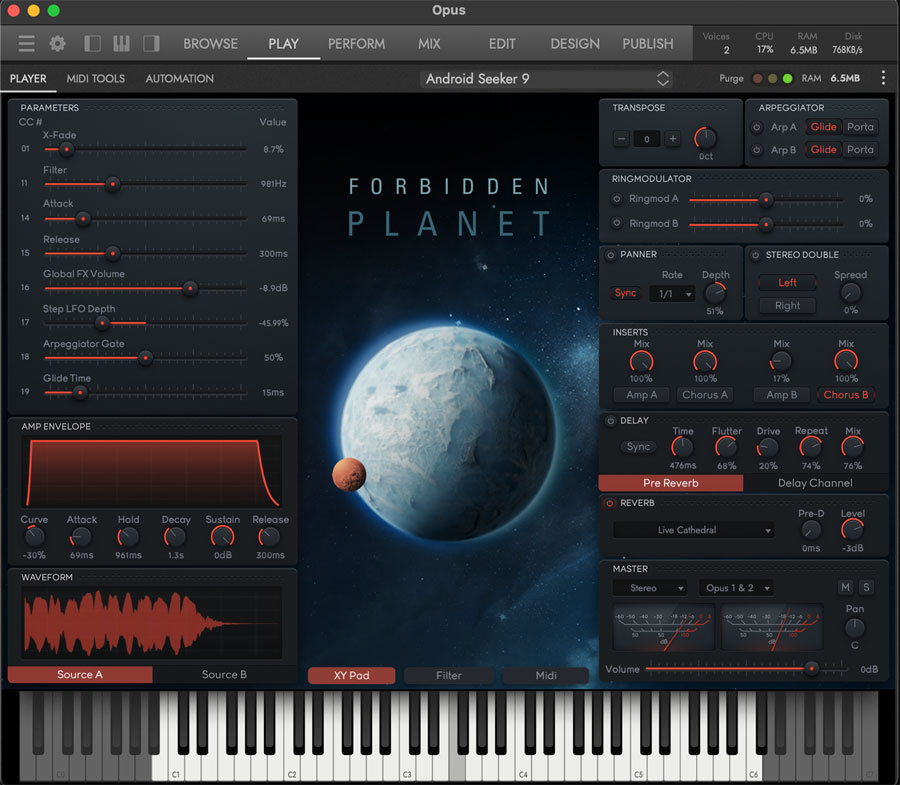
Task: Click the master Mute M button
Action: (845, 587)
